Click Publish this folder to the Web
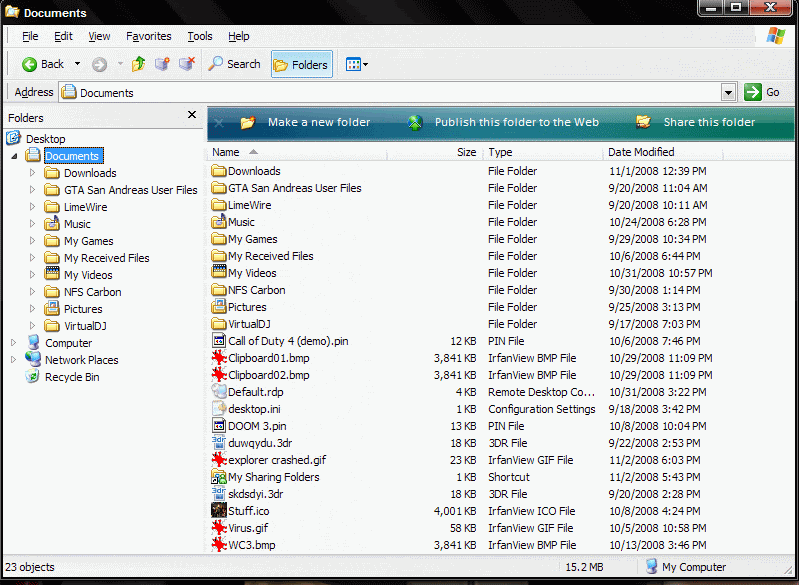Screen dimensions: 799x585 pos(516,122)
